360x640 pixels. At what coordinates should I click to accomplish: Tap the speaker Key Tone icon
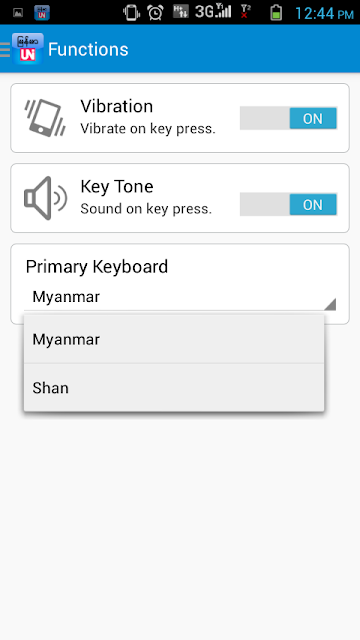click(x=45, y=198)
